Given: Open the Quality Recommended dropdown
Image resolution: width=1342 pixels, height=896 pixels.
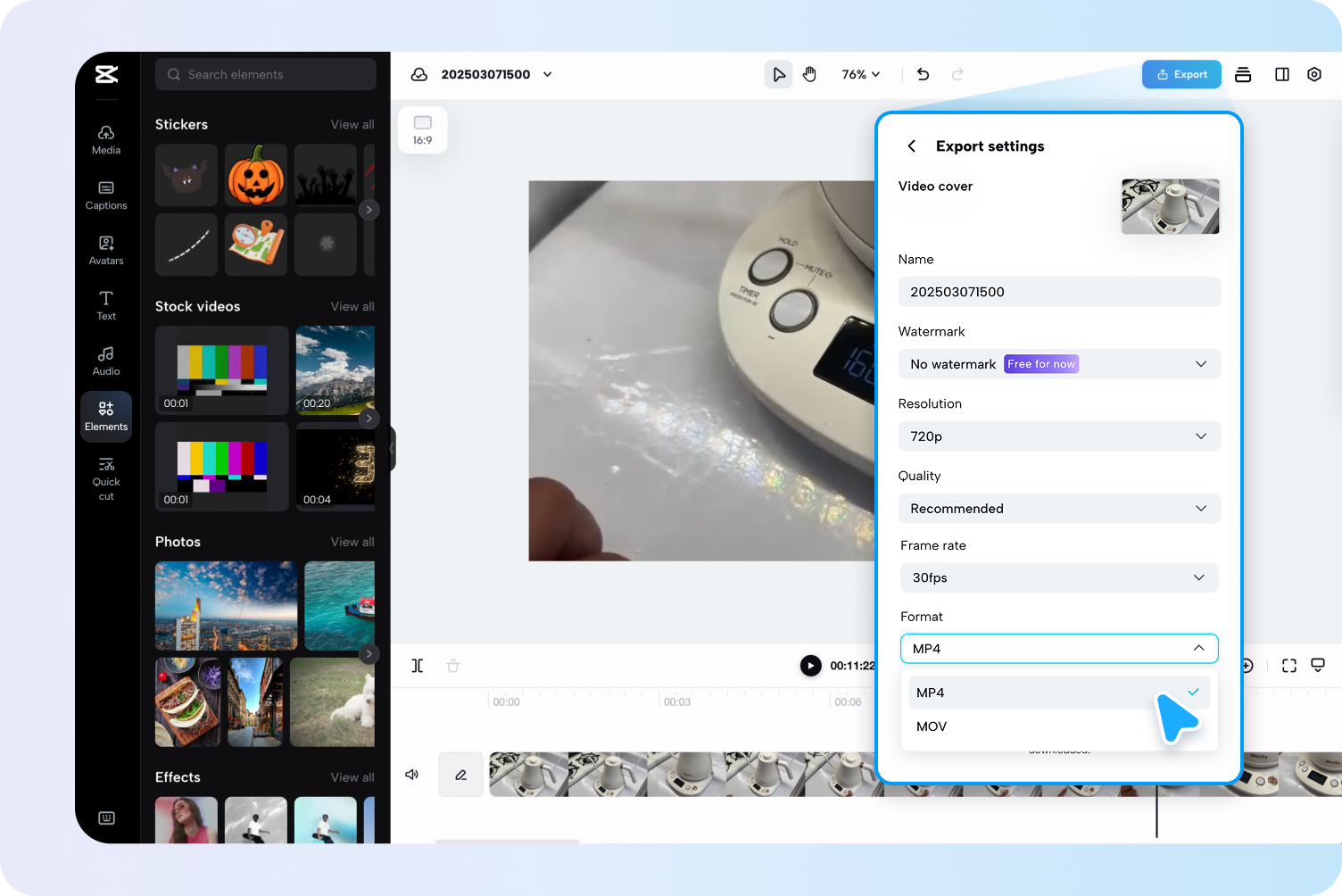Looking at the screenshot, I should tap(1059, 509).
